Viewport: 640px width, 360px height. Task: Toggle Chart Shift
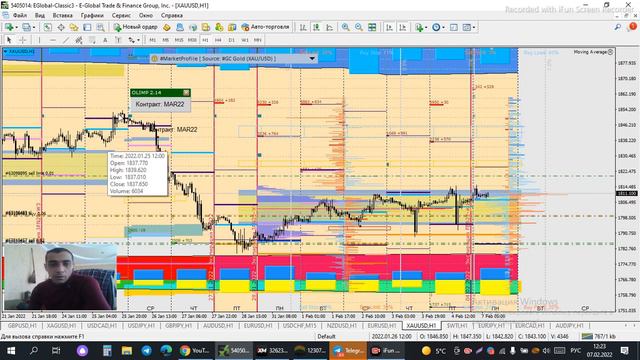402,27
